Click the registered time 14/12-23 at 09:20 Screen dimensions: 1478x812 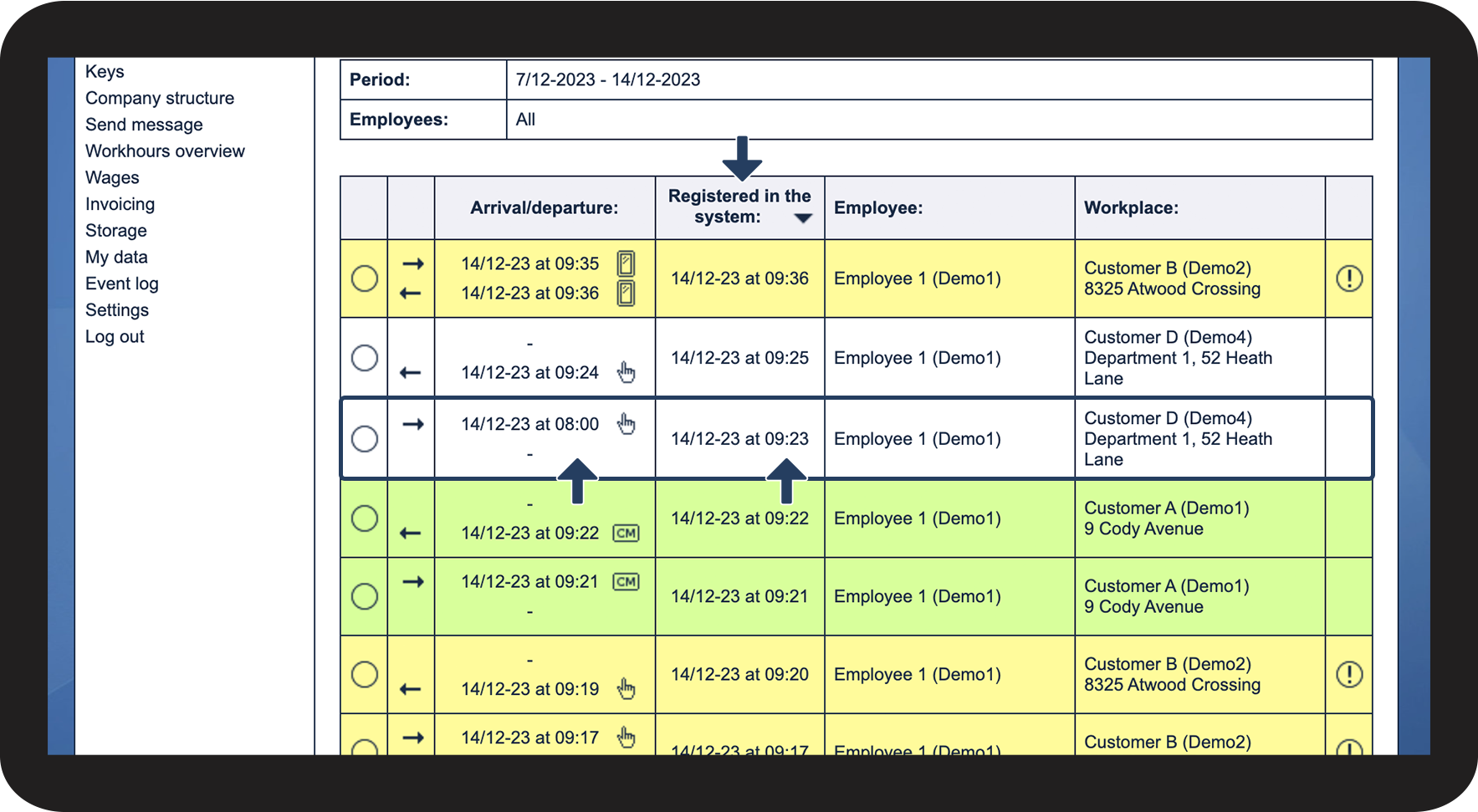click(x=739, y=674)
